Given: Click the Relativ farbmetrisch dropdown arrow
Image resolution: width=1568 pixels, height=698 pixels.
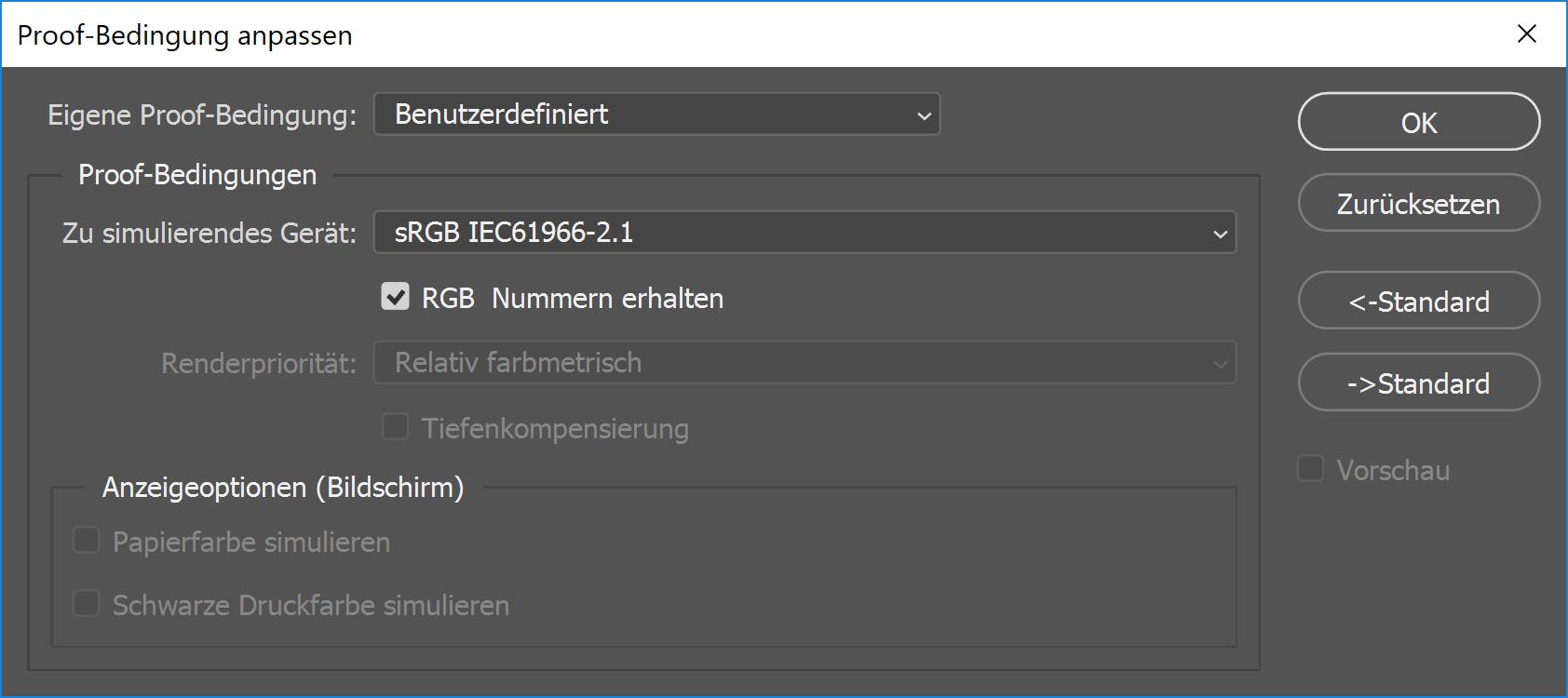Looking at the screenshot, I should coord(1220,365).
